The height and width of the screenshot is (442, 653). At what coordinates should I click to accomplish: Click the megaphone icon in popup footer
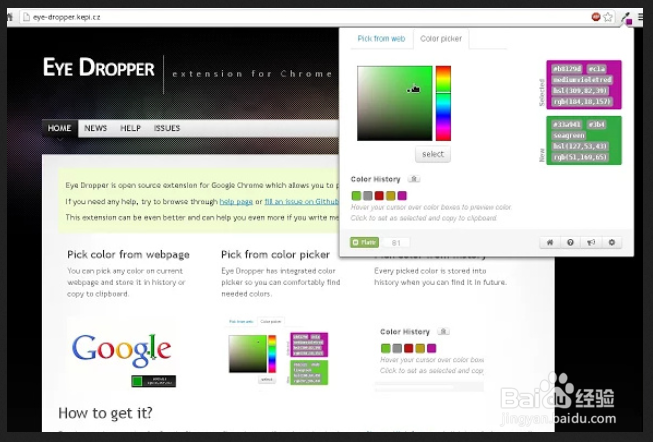pos(591,242)
